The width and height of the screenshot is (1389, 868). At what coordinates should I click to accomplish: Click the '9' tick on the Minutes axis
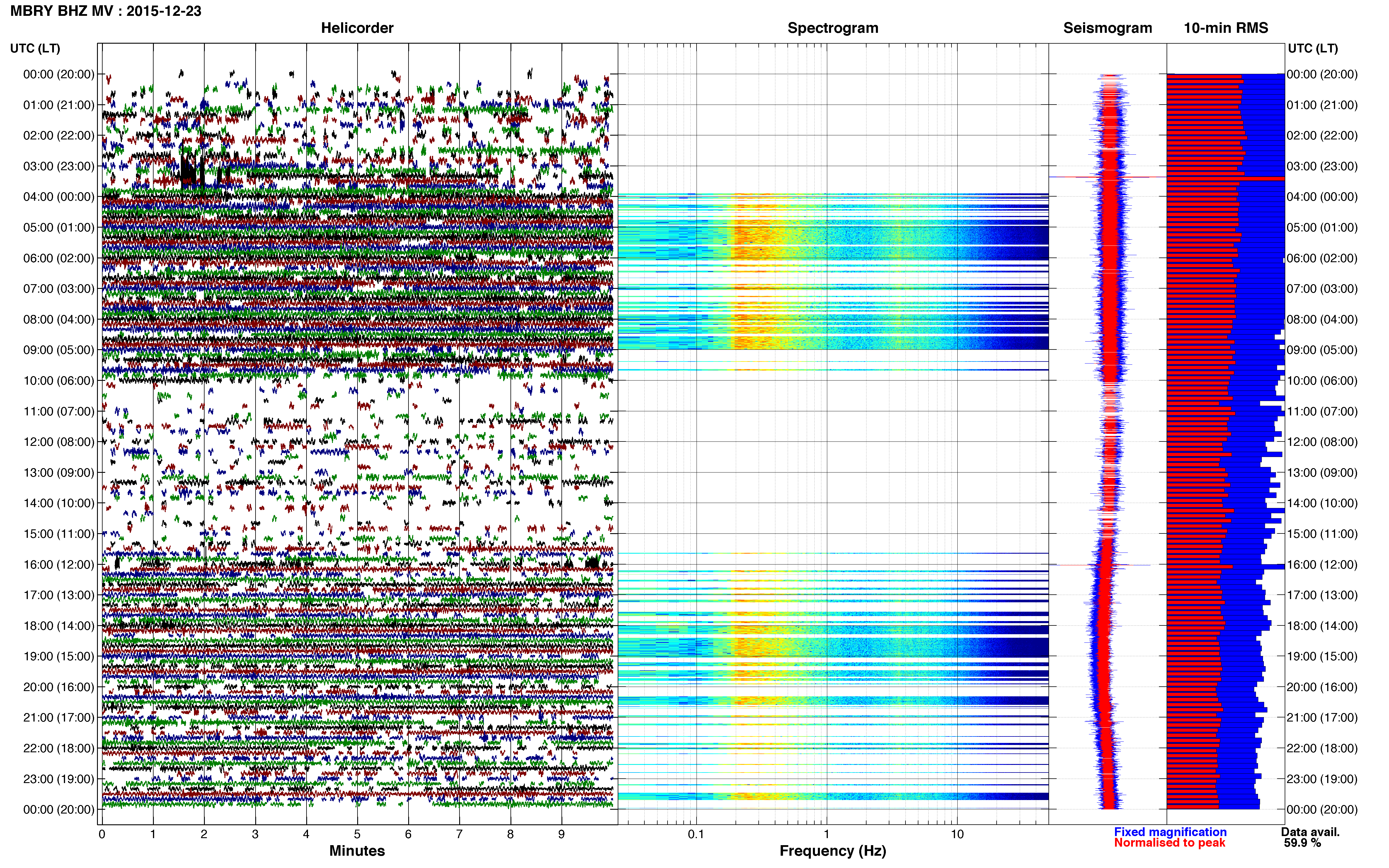click(561, 834)
